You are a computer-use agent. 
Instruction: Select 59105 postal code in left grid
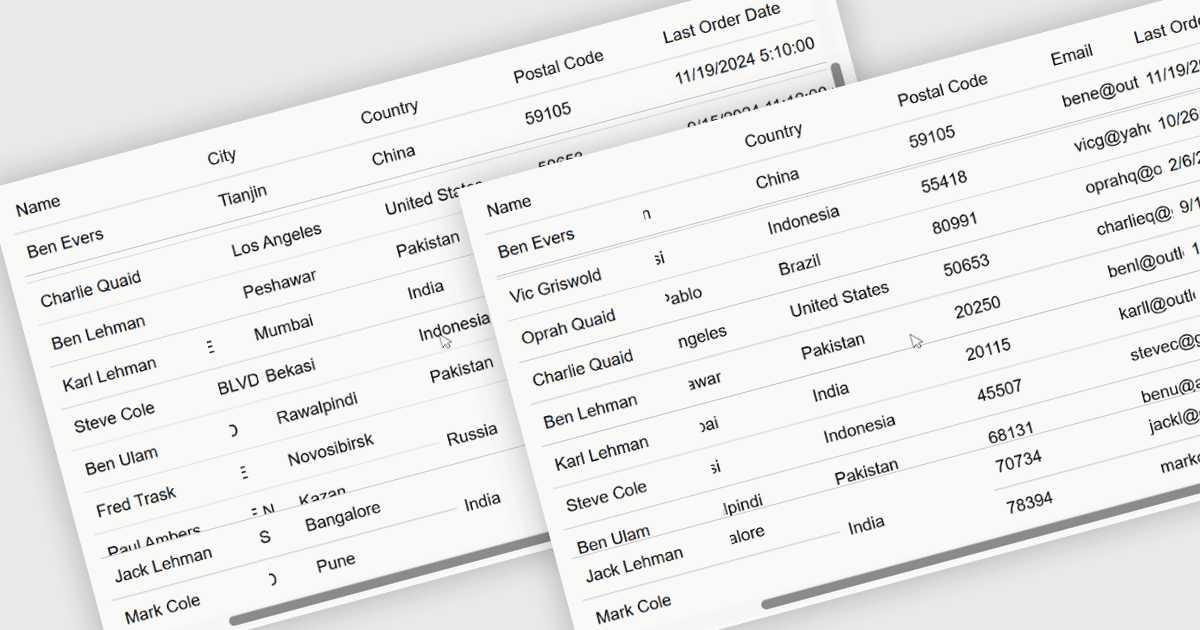point(548,113)
